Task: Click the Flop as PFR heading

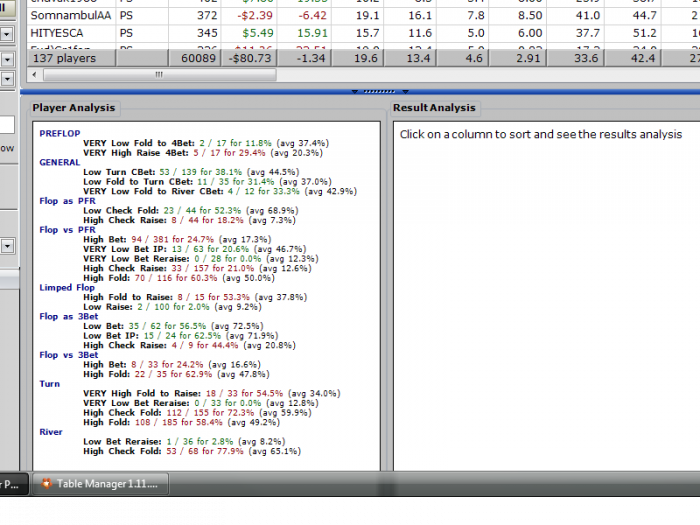Action: pos(67,201)
